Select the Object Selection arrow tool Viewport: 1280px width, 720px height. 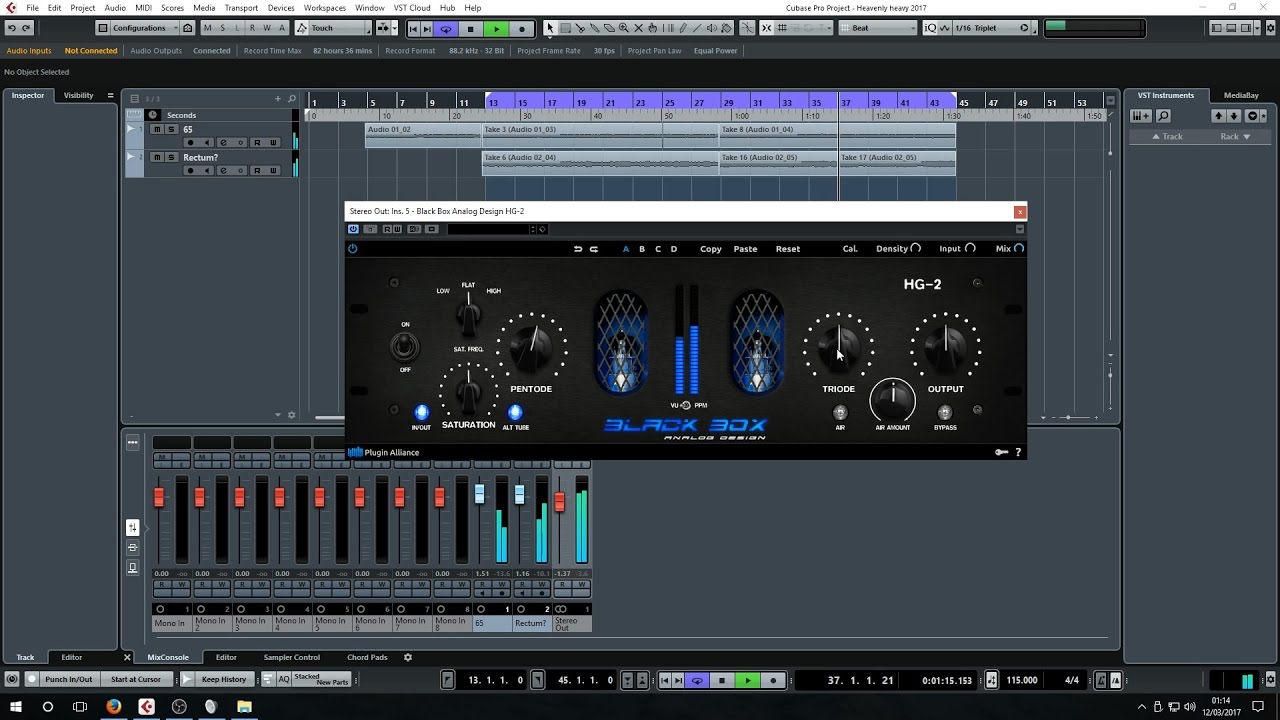550,28
